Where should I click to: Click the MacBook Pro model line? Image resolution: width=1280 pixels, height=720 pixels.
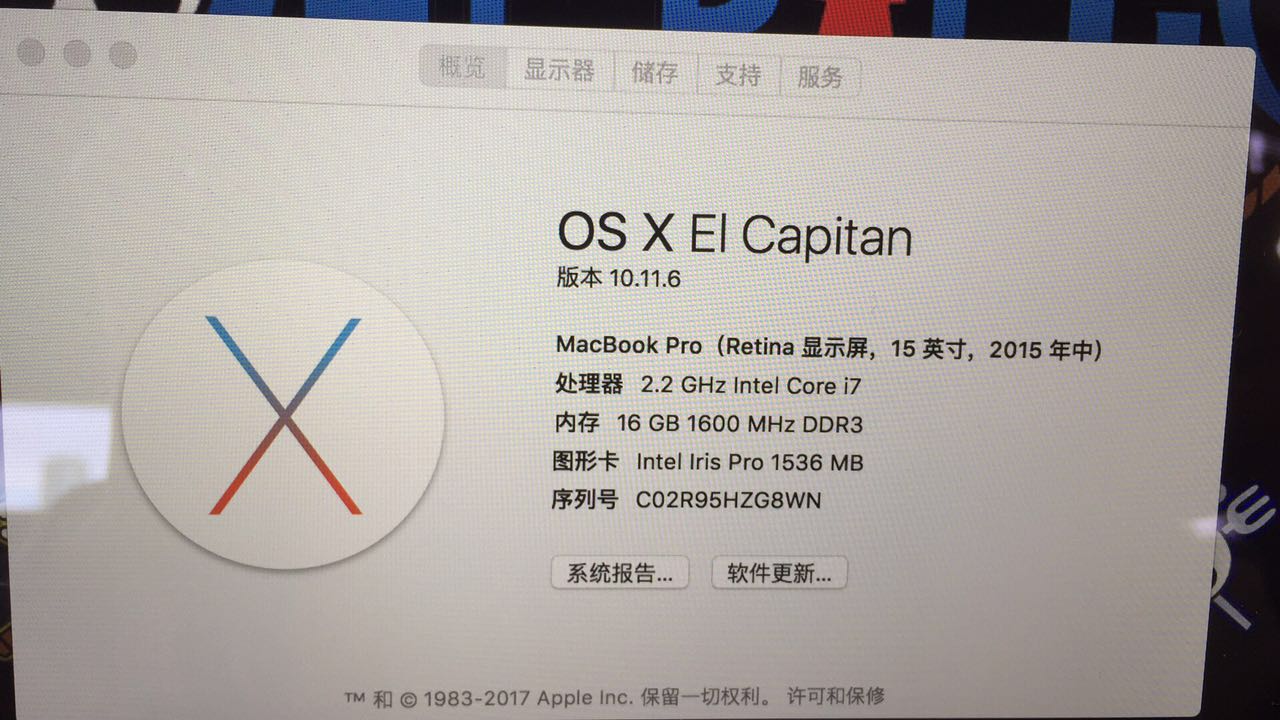[x=829, y=347]
